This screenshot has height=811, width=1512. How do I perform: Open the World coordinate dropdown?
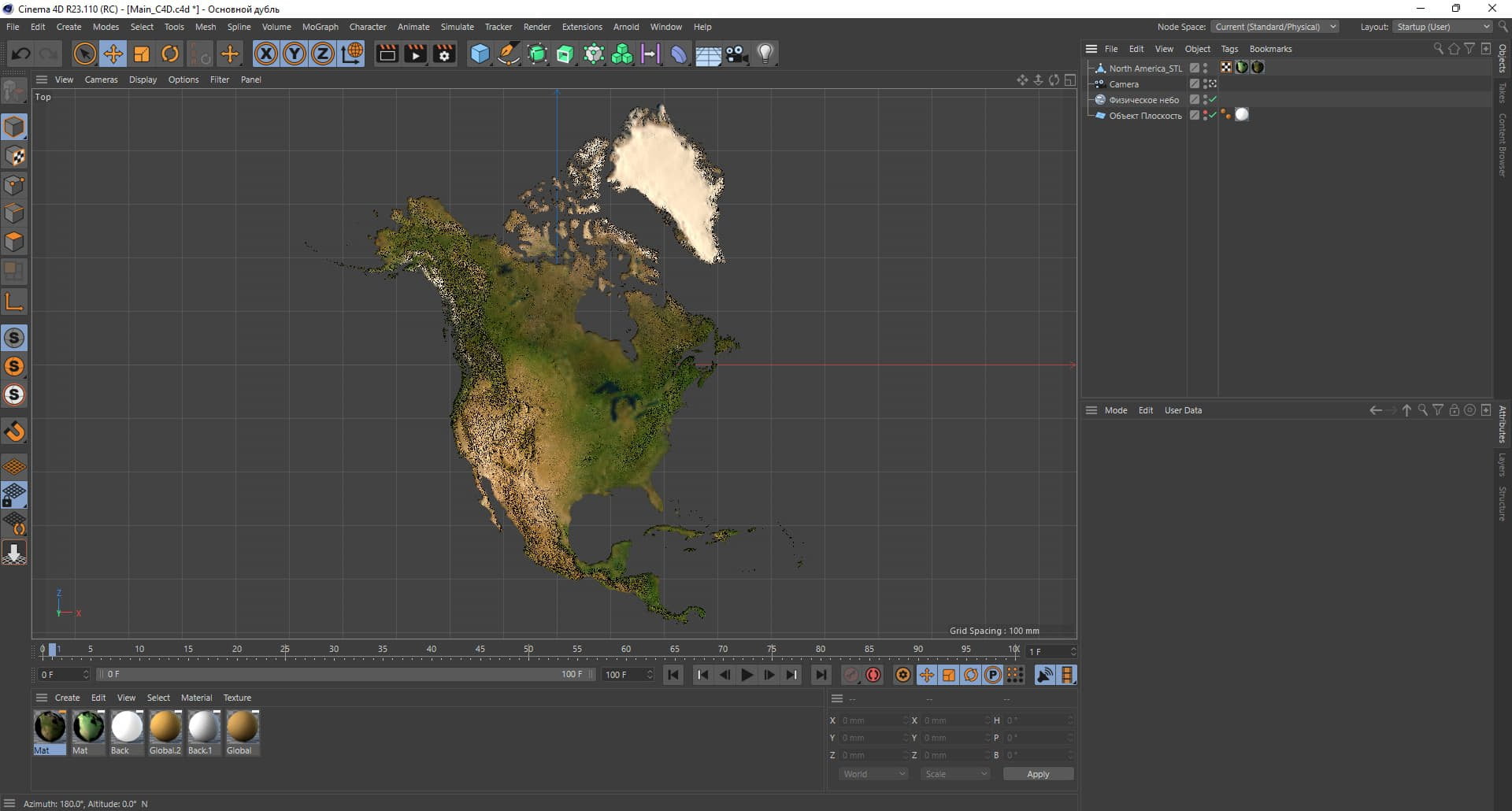(873, 774)
